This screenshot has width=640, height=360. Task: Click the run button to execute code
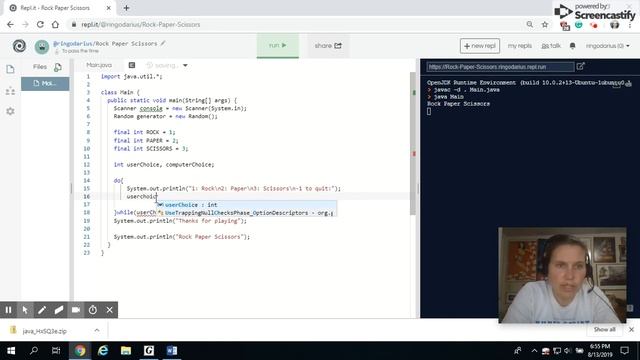[x=278, y=45]
